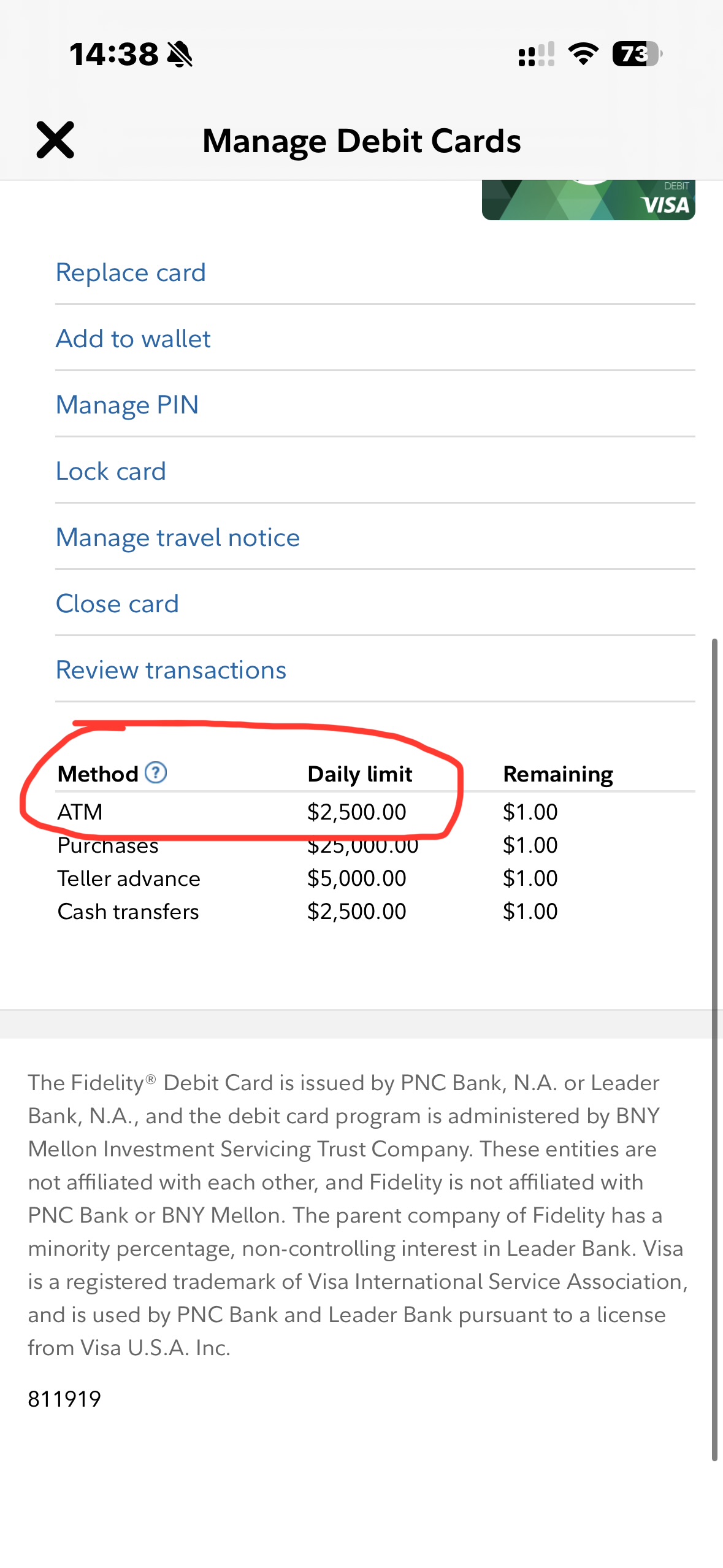The image size is (723, 1568).
Task: Open the Replace card option
Action: click(x=131, y=272)
